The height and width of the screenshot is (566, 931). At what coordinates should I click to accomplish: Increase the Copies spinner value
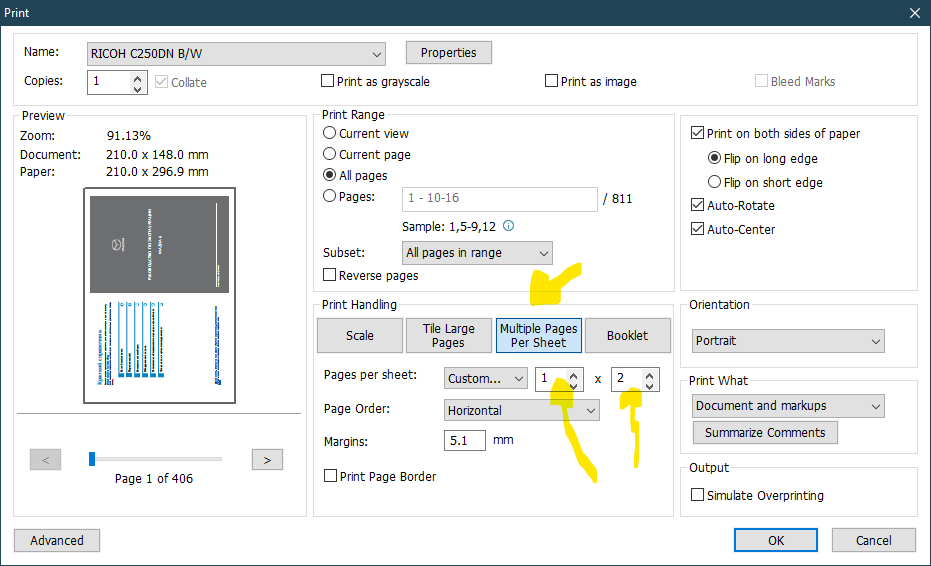(x=138, y=77)
